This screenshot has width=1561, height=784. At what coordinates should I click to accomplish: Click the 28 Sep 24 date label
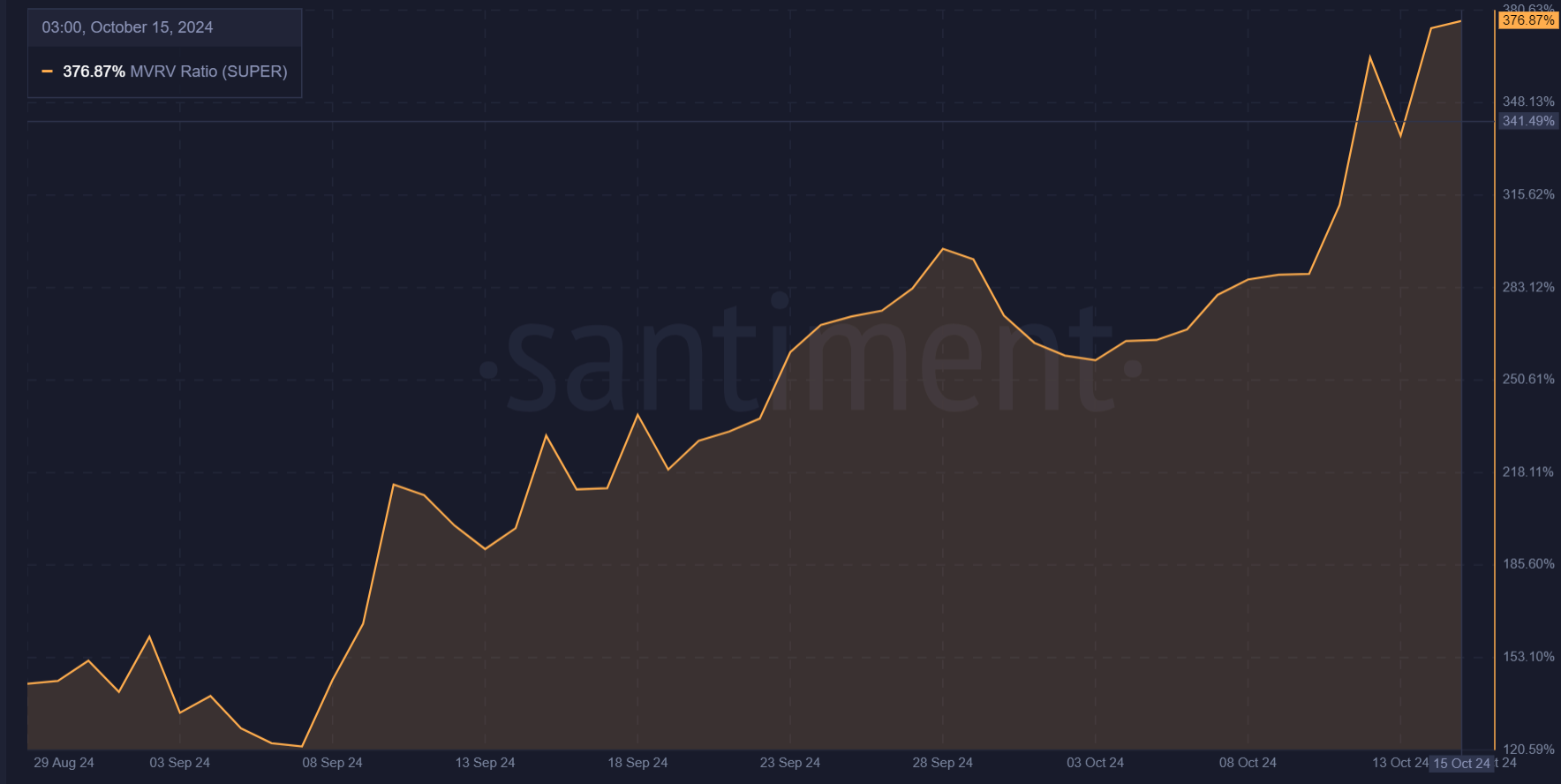942,763
